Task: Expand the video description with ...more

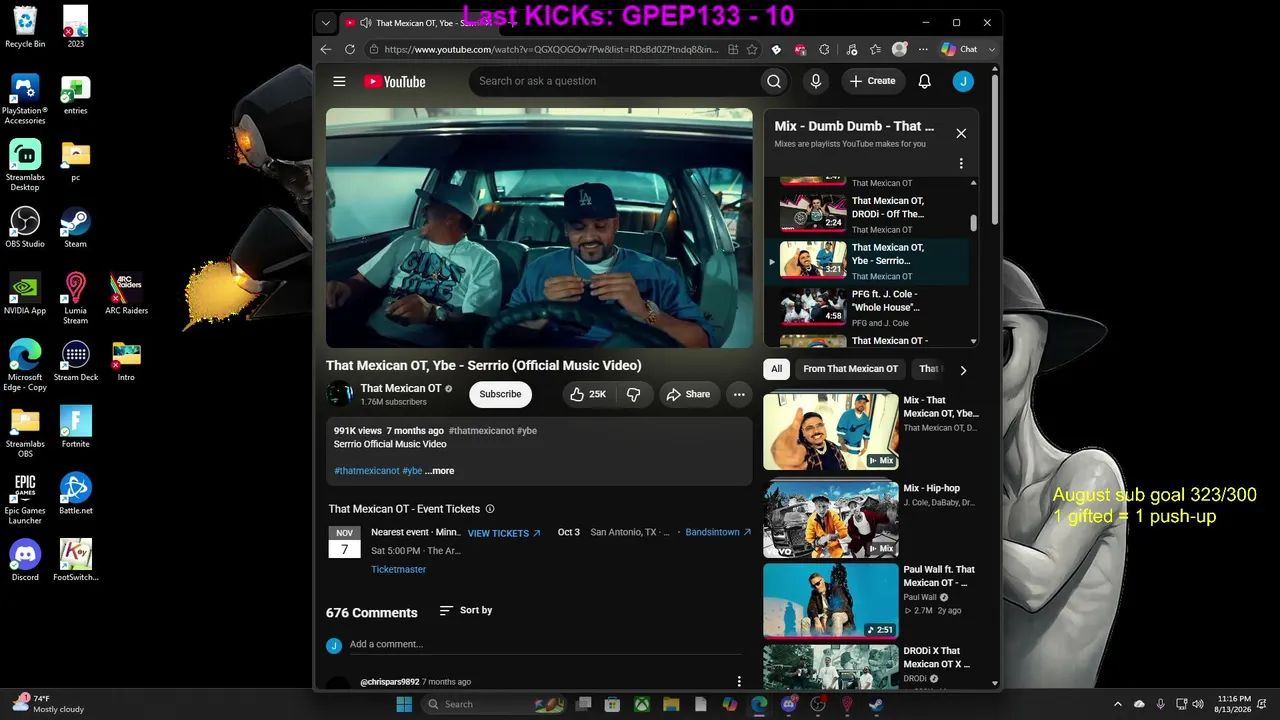Action: (x=439, y=471)
